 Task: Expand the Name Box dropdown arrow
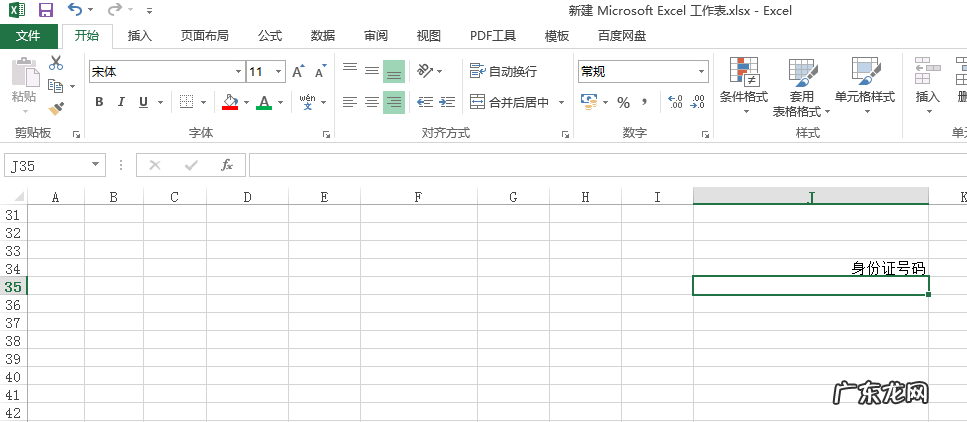tap(96, 165)
